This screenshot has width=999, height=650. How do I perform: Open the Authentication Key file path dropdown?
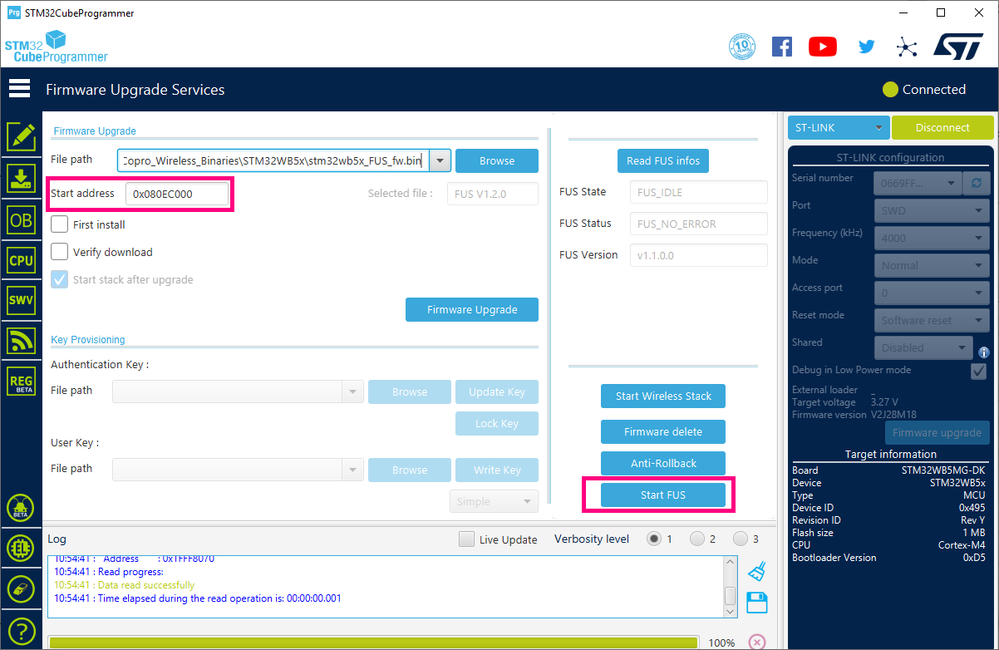pos(352,392)
